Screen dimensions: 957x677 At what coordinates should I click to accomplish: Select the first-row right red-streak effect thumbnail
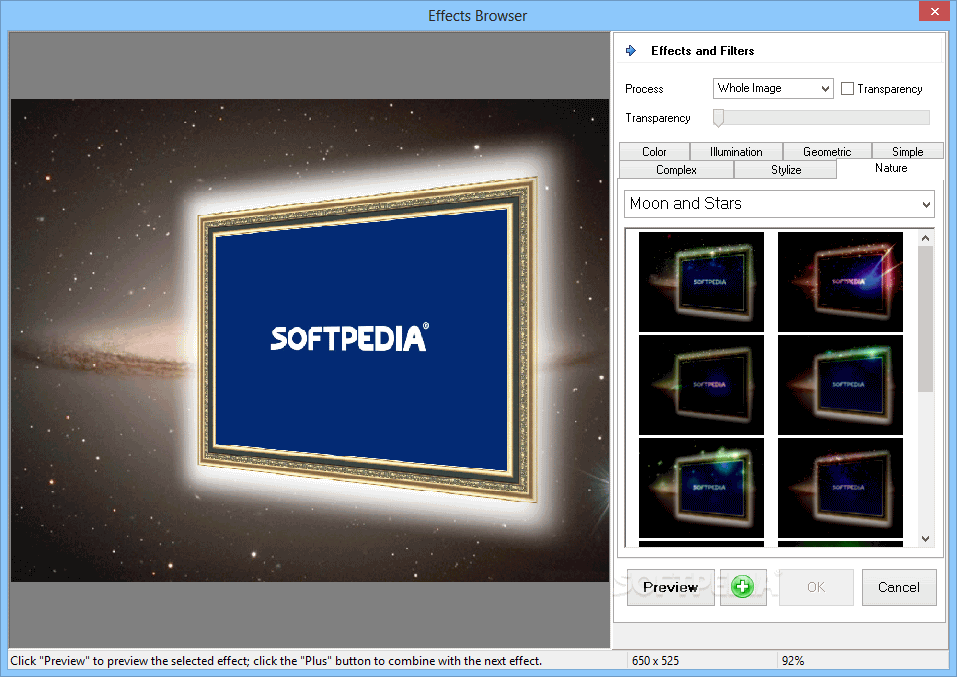coord(840,281)
